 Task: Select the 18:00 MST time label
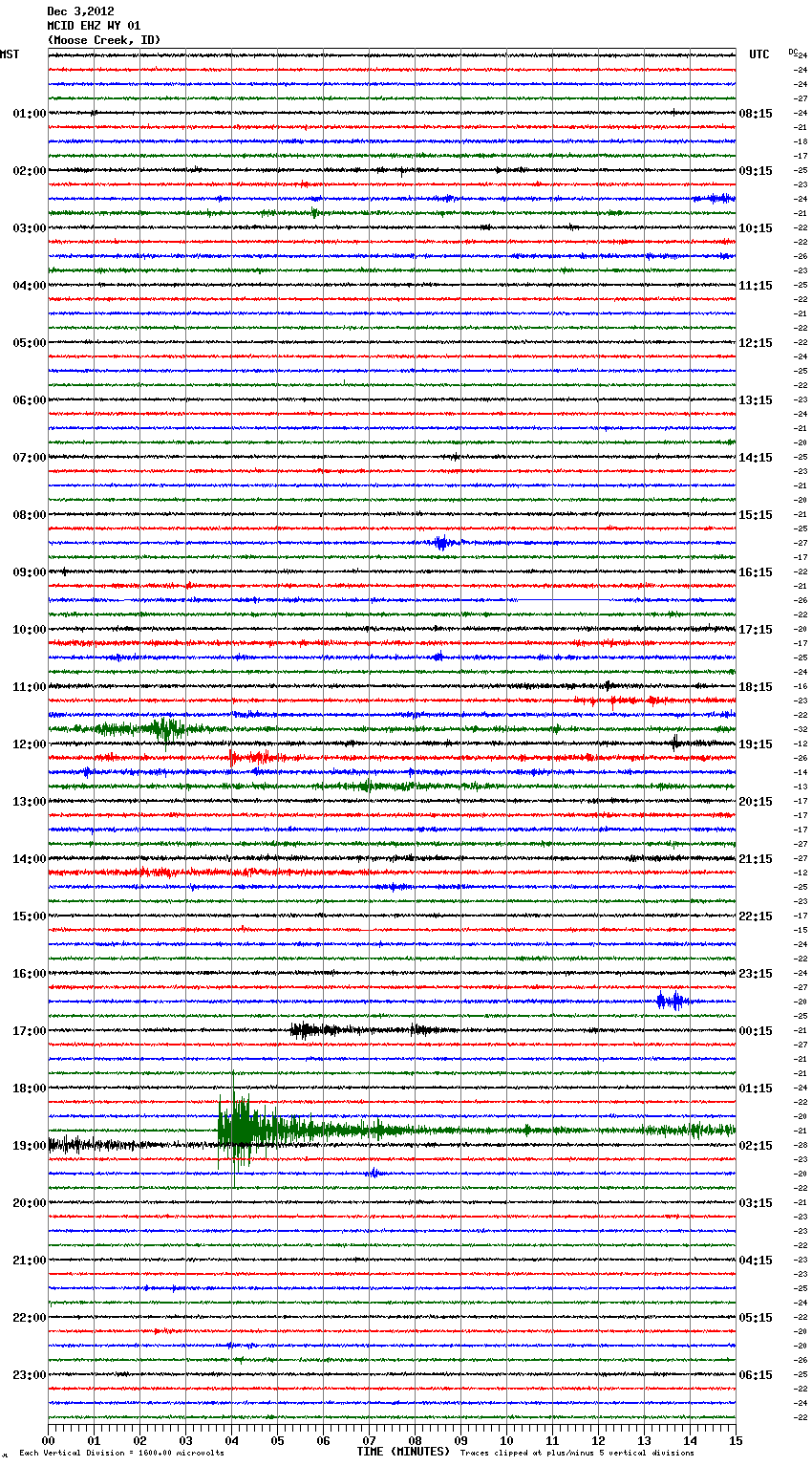click(x=29, y=1089)
